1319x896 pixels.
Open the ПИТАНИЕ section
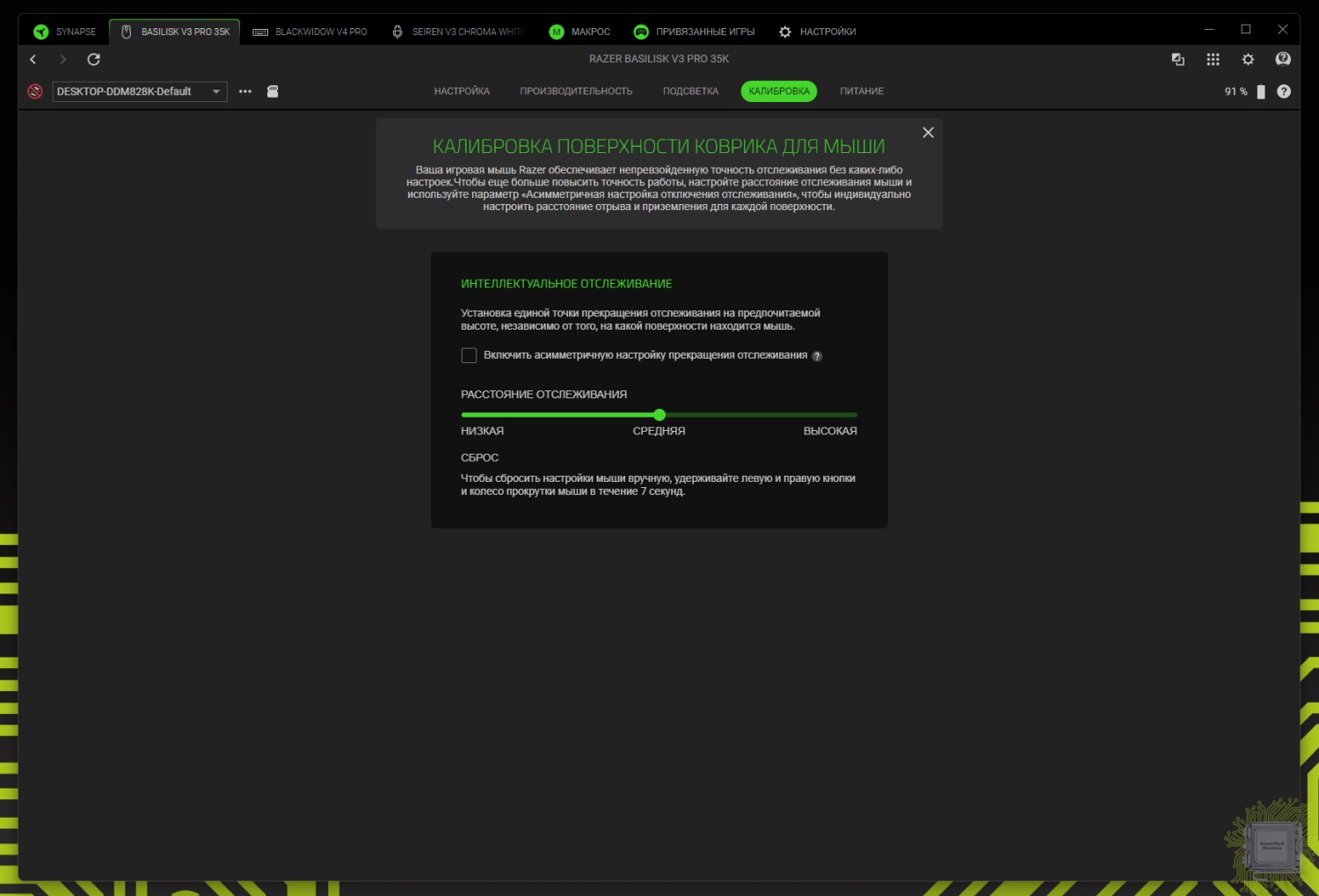coord(861,91)
